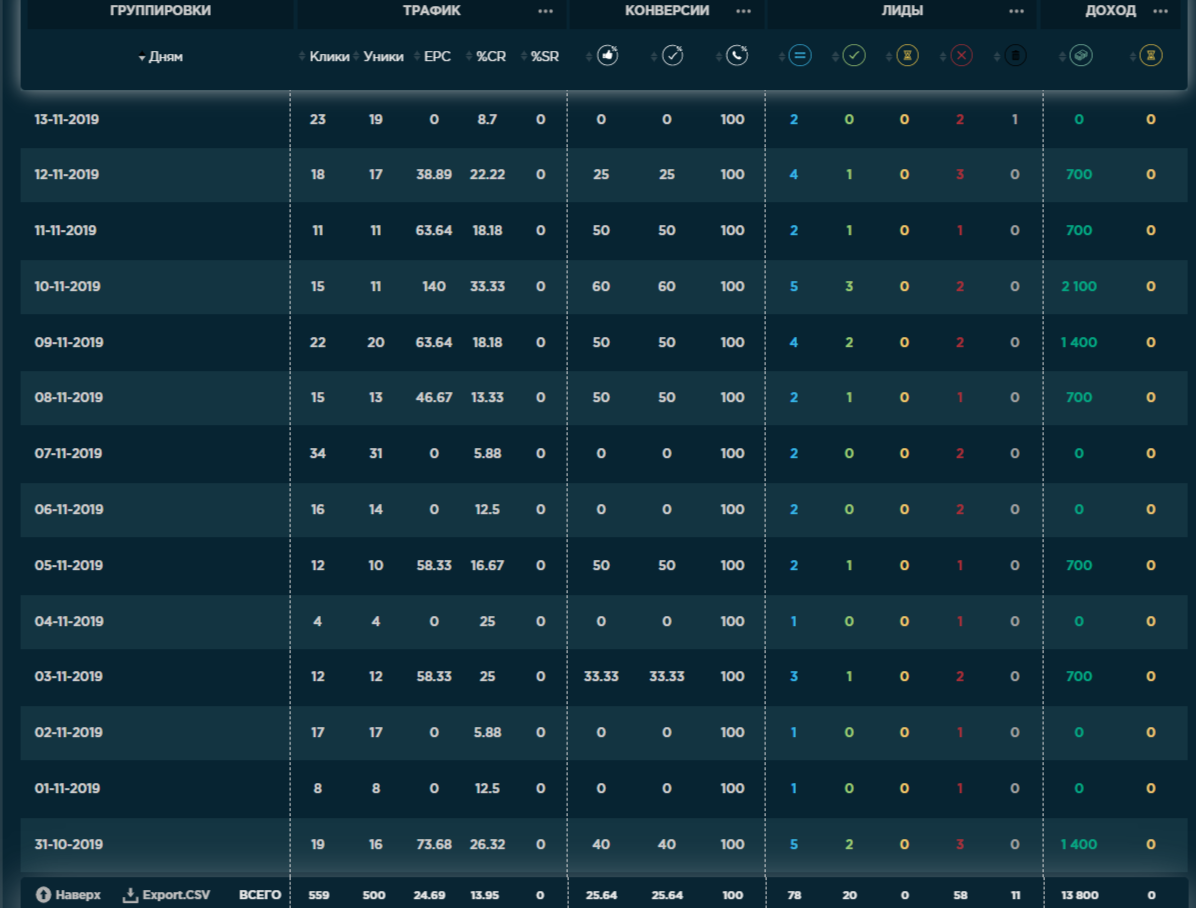Click the Наверх up-arrow icon
The width and height of the screenshot is (1196, 908).
pyautogui.click(x=43, y=894)
